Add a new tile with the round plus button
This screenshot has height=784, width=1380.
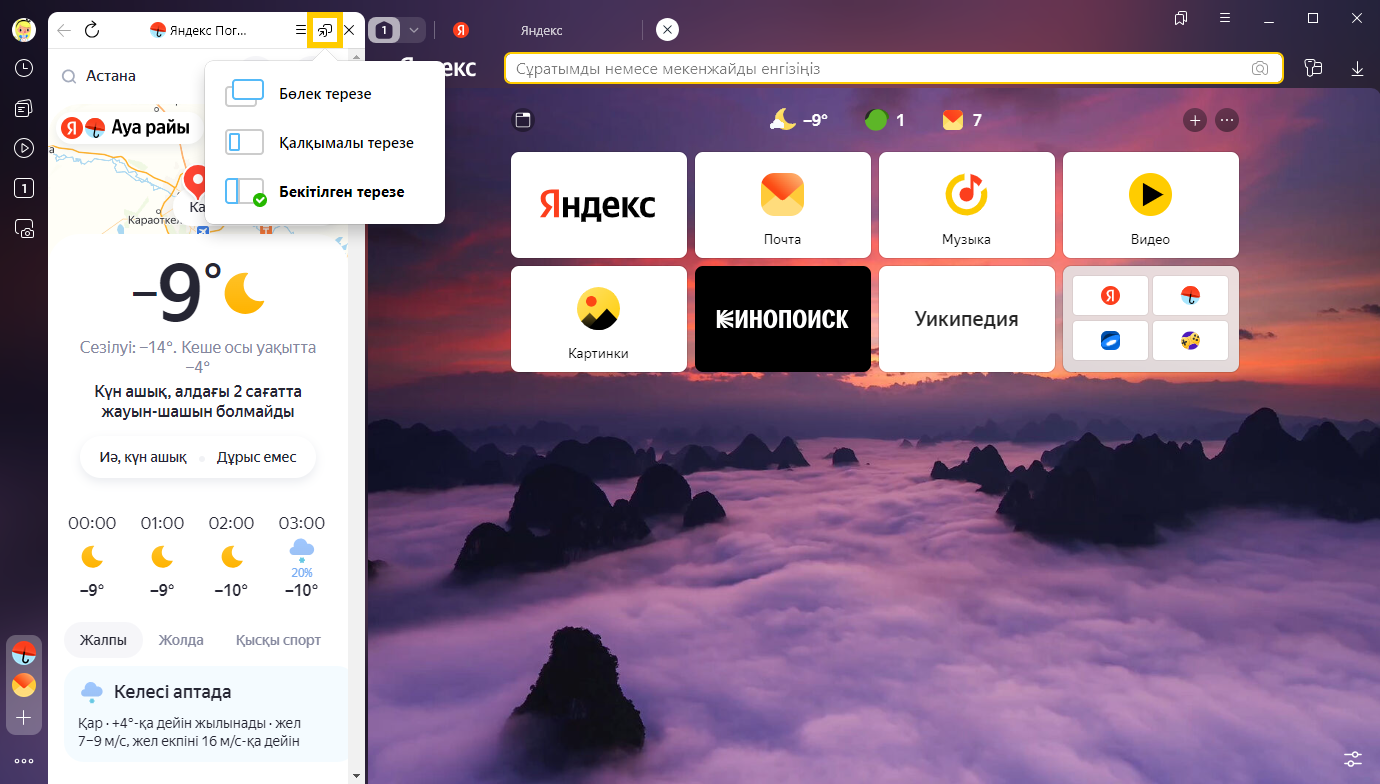tap(1195, 120)
